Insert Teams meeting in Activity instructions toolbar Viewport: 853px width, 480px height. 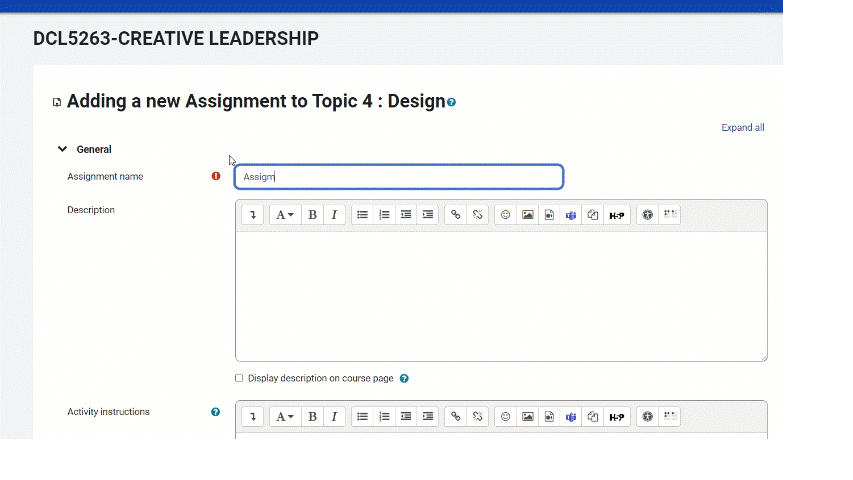(571, 416)
